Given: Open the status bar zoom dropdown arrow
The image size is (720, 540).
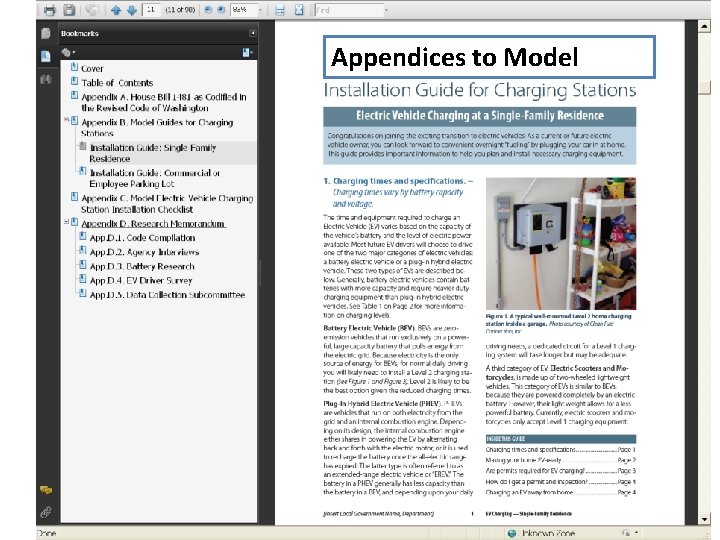Looking at the screenshot, I should pyautogui.click(x=636, y=533).
